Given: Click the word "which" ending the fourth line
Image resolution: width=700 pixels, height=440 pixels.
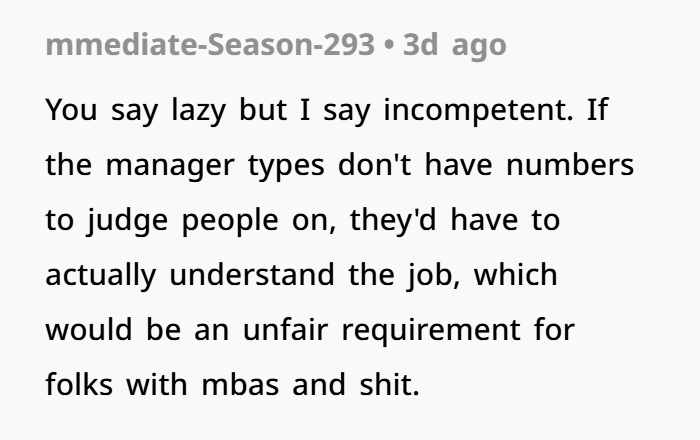Looking at the screenshot, I should point(516,274).
